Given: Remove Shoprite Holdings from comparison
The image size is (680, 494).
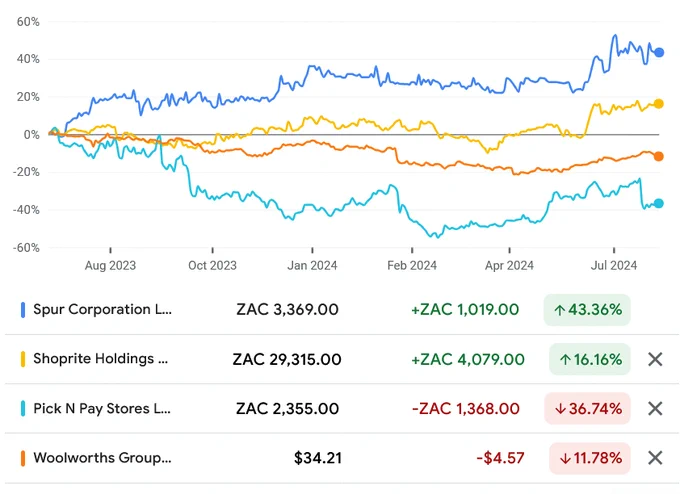Looking at the screenshot, I should pyautogui.click(x=655, y=359).
